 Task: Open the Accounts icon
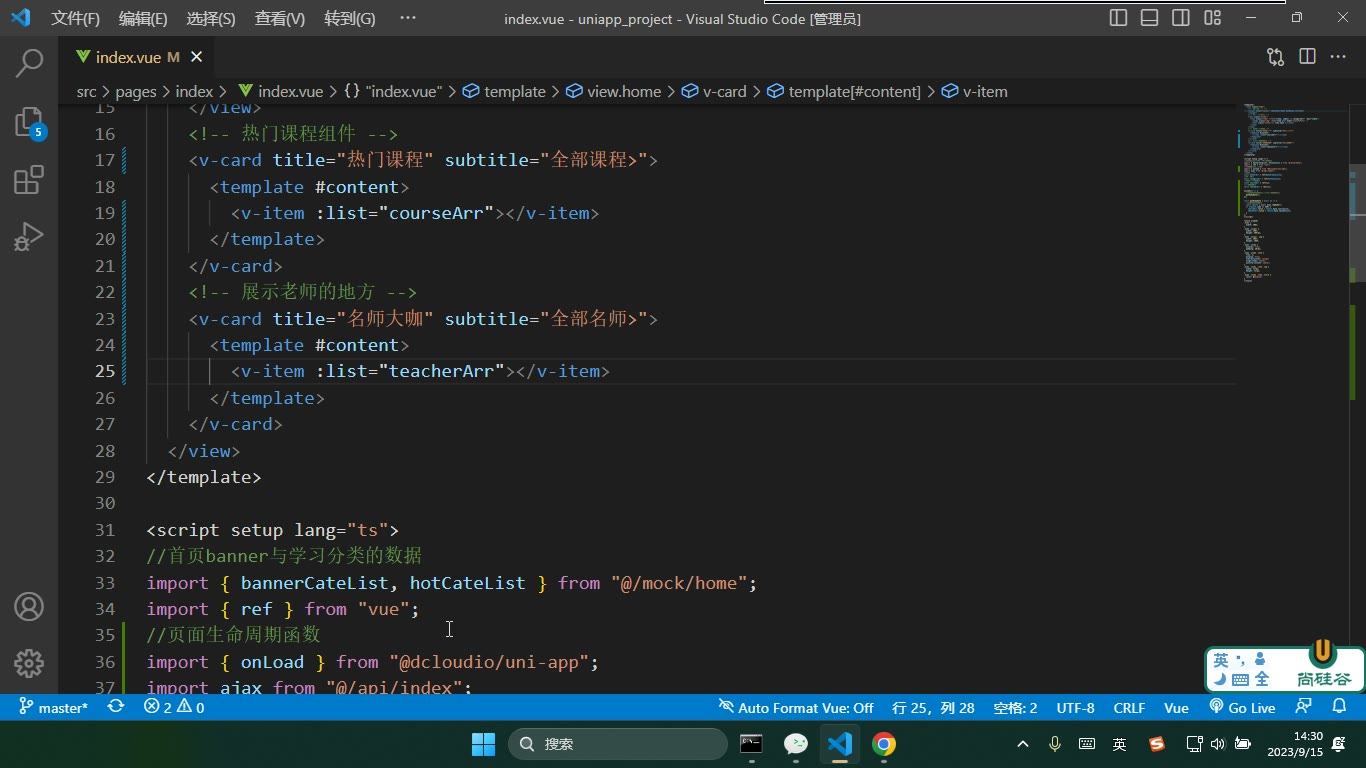coord(29,606)
